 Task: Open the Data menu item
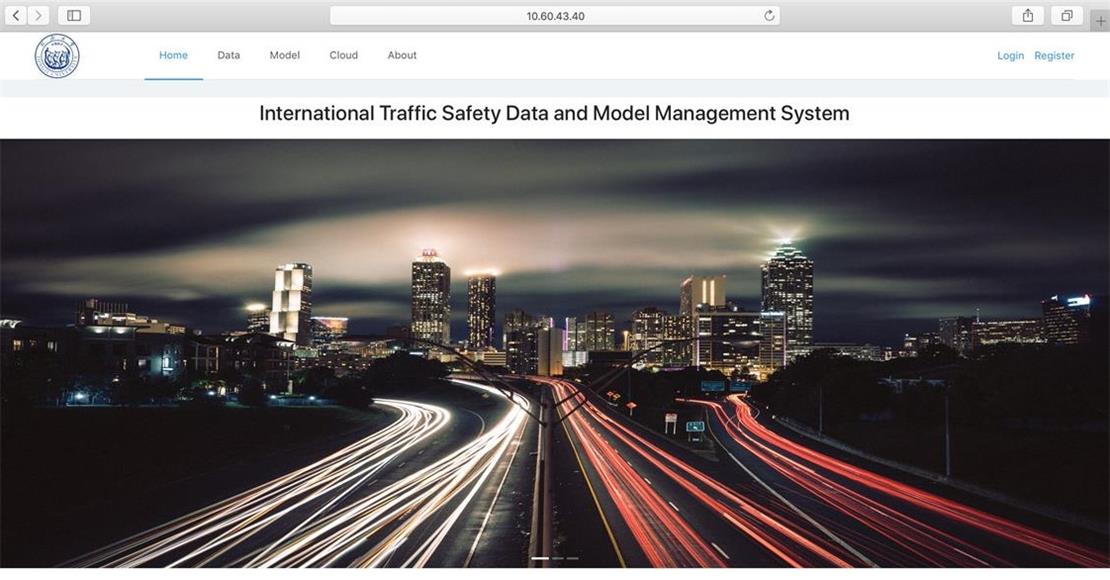click(229, 55)
